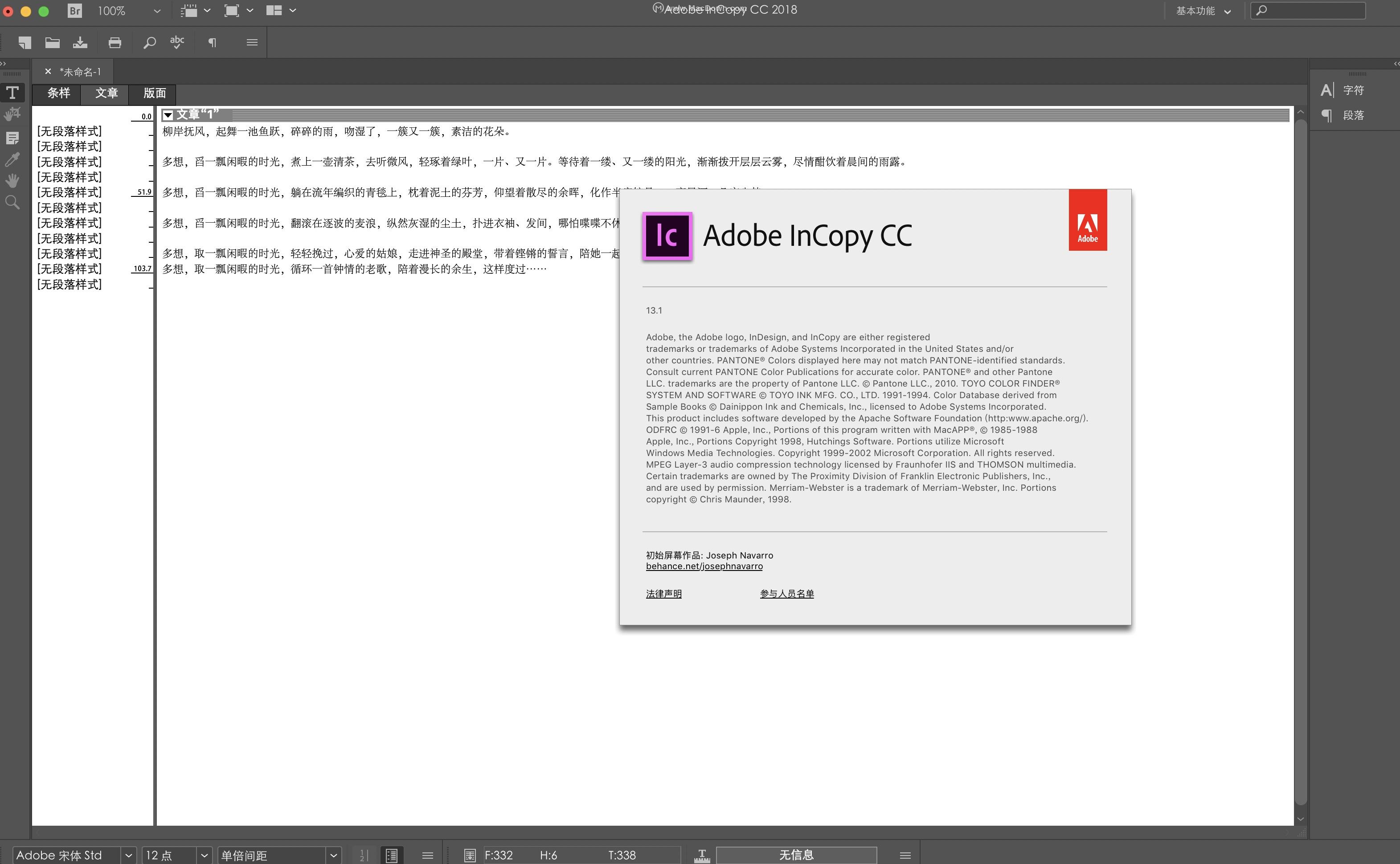Click the F:332 statistics field
Screen dimensions: 1400x864
click(x=499, y=856)
